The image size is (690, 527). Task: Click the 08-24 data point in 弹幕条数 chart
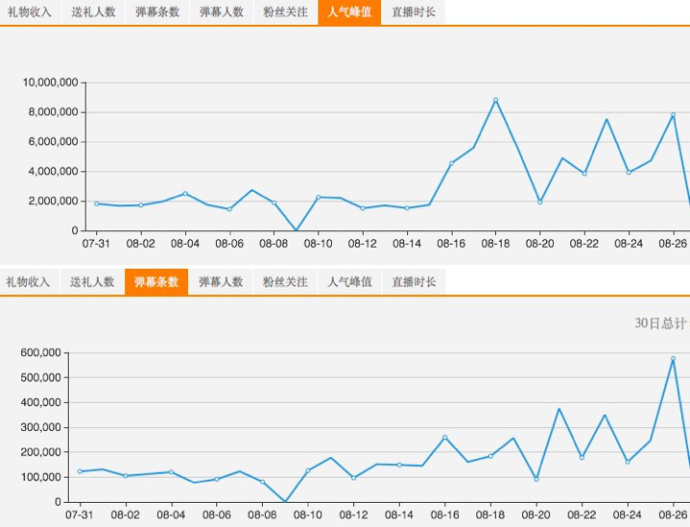[628, 462]
